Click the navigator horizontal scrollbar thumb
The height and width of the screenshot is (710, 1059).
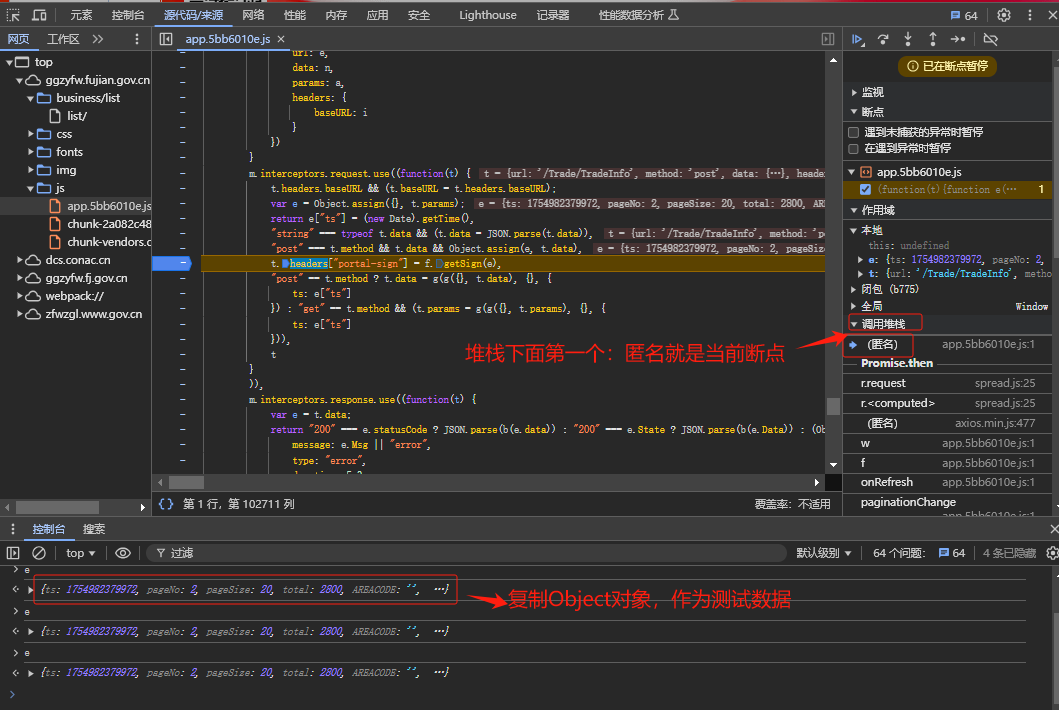pyautogui.click(x=57, y=507)
